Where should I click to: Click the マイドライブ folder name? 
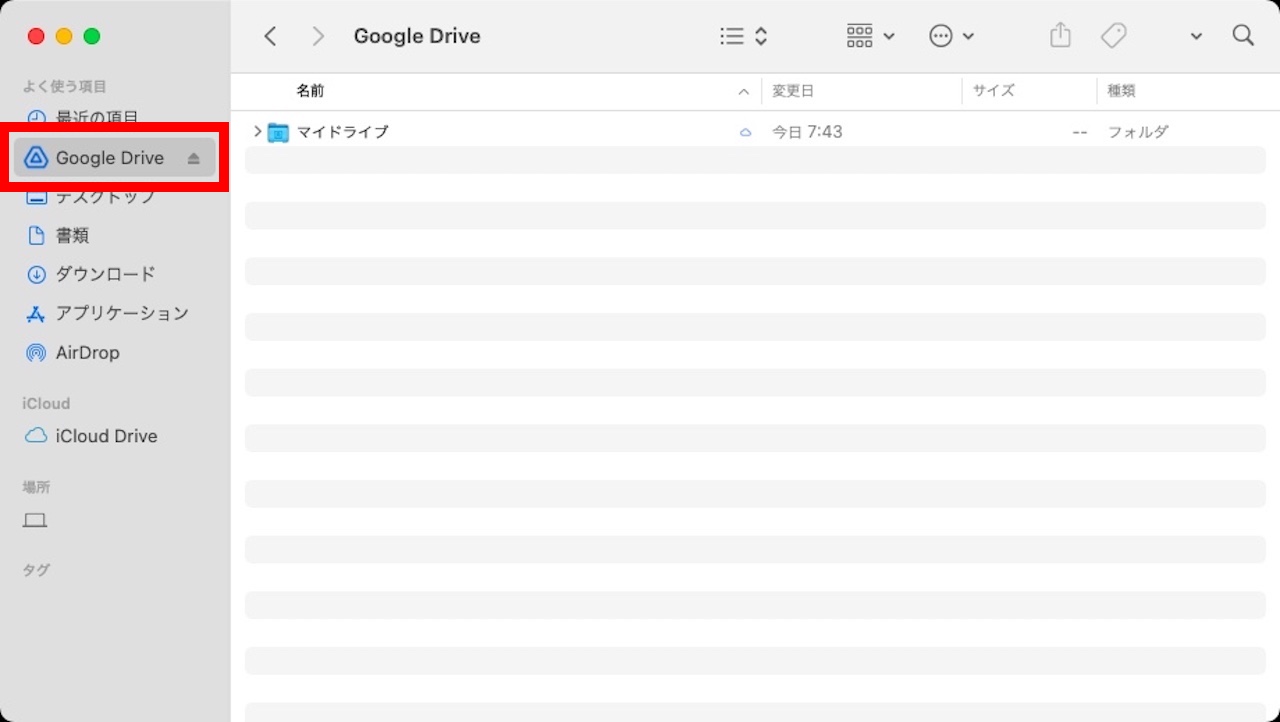click(x=342, y=132)
